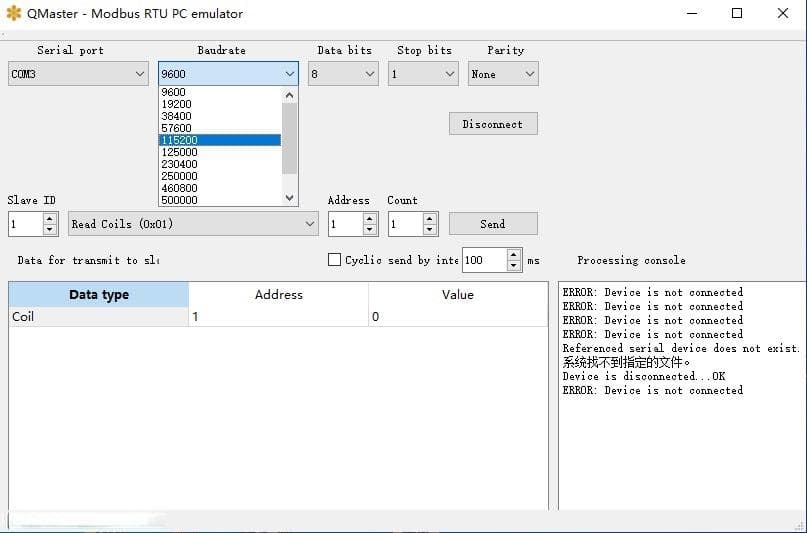The image size is (807, 533).
Task: Open the Serial port COM3 dropdown
Action: point(78,74)
